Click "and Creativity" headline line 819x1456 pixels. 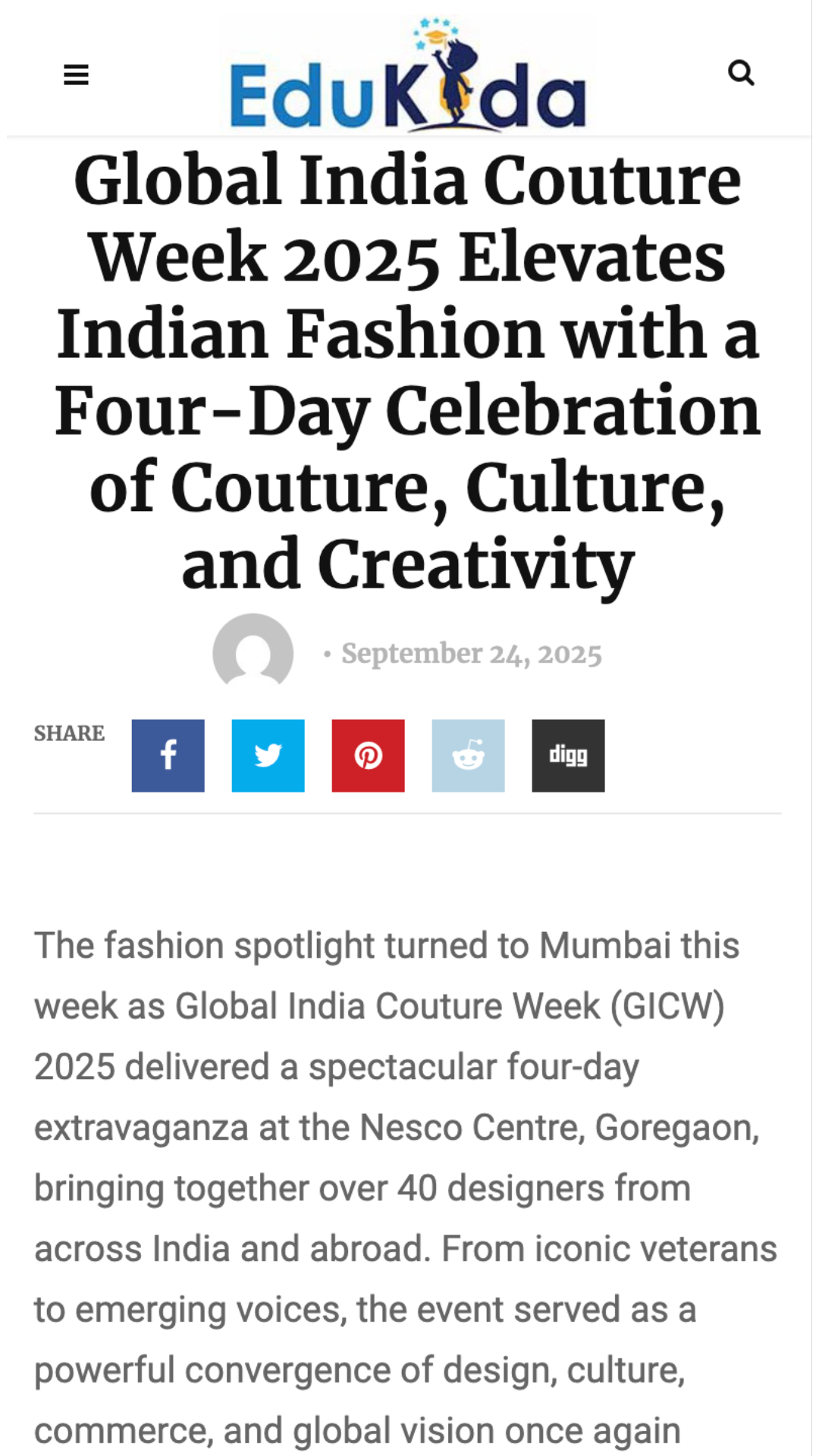(408, 564)
